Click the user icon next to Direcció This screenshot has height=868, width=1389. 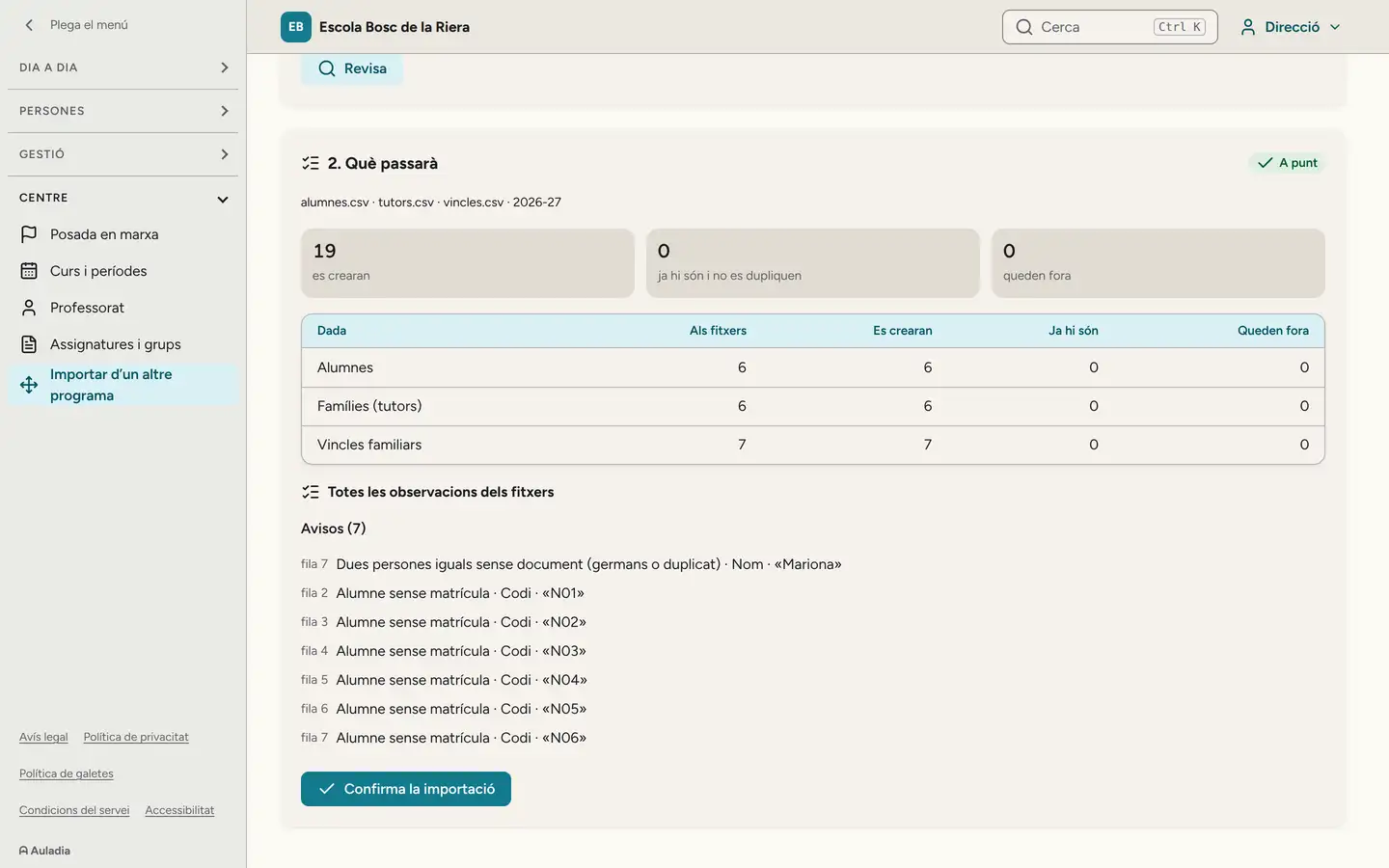click(1248, 27)
